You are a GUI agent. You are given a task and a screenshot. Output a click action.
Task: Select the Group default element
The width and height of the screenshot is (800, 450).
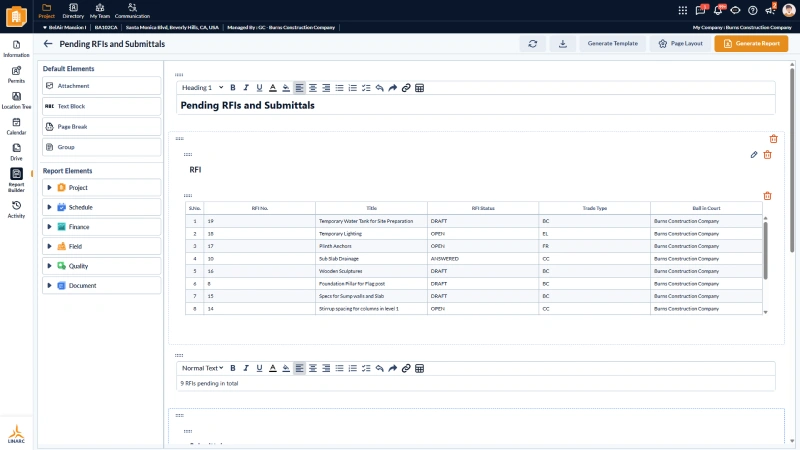tap(102, 147)
